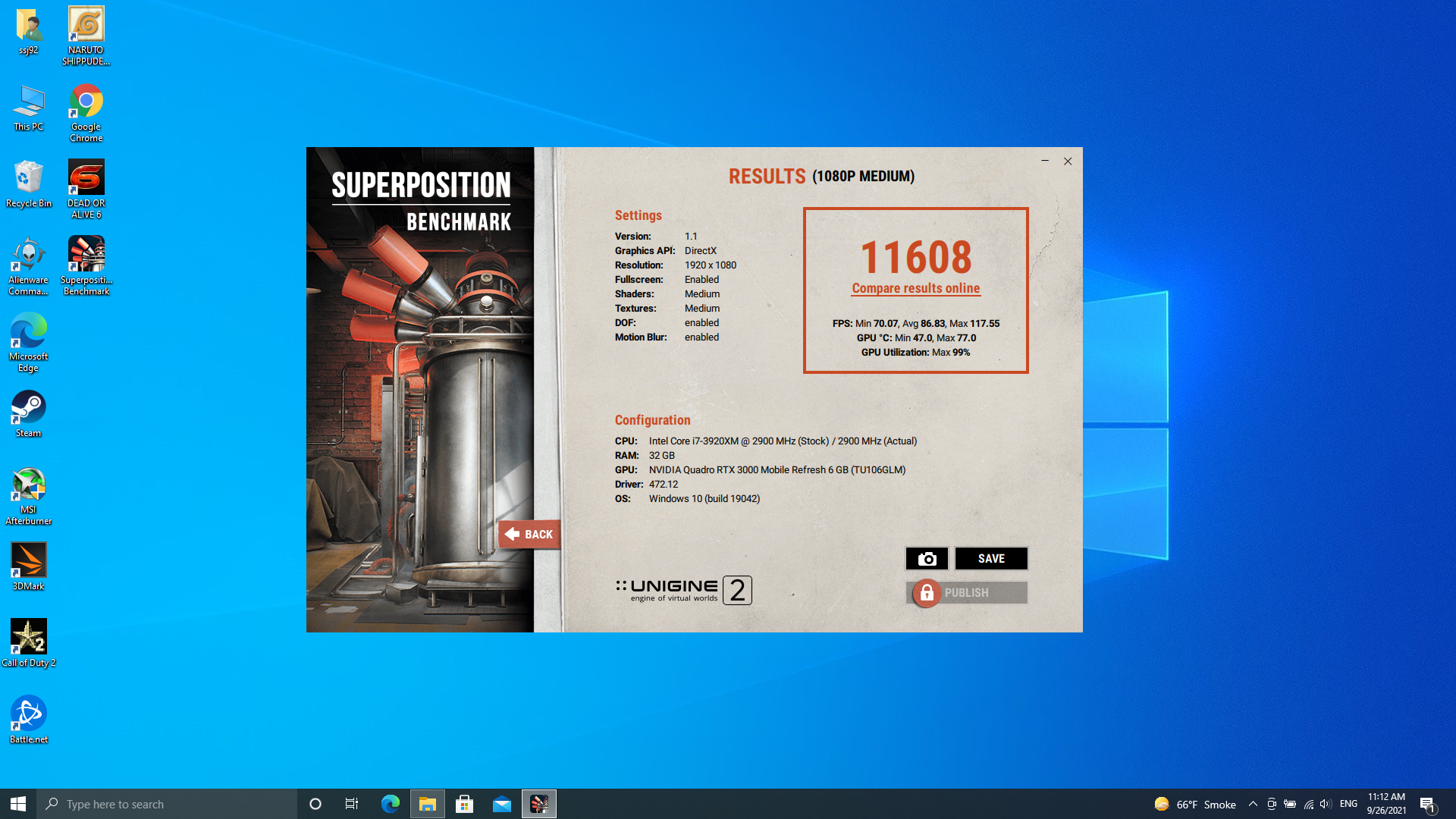The height and width of the screenshot is (819, 1456).
Task: Click Superposition Benchmark taskbar button
Action: coord(539,804)
